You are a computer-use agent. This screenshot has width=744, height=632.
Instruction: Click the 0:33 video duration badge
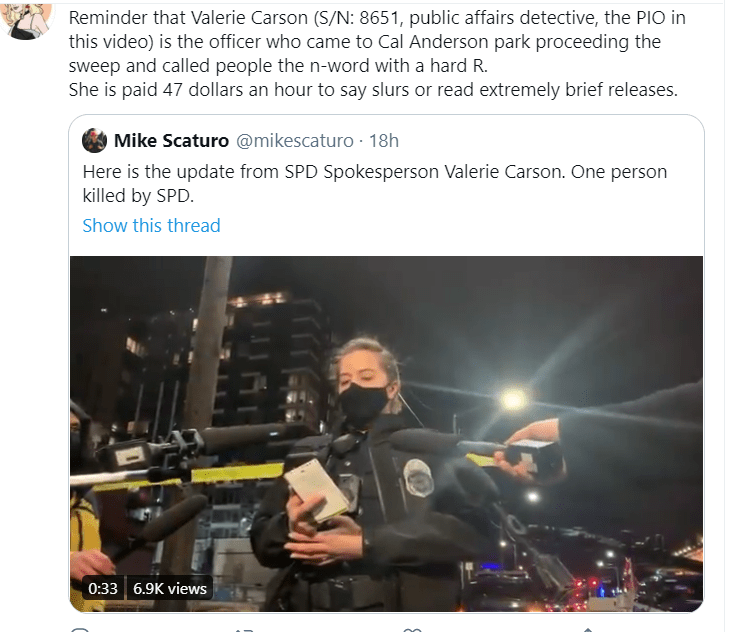pyautogui.click(x=103, y=588)
